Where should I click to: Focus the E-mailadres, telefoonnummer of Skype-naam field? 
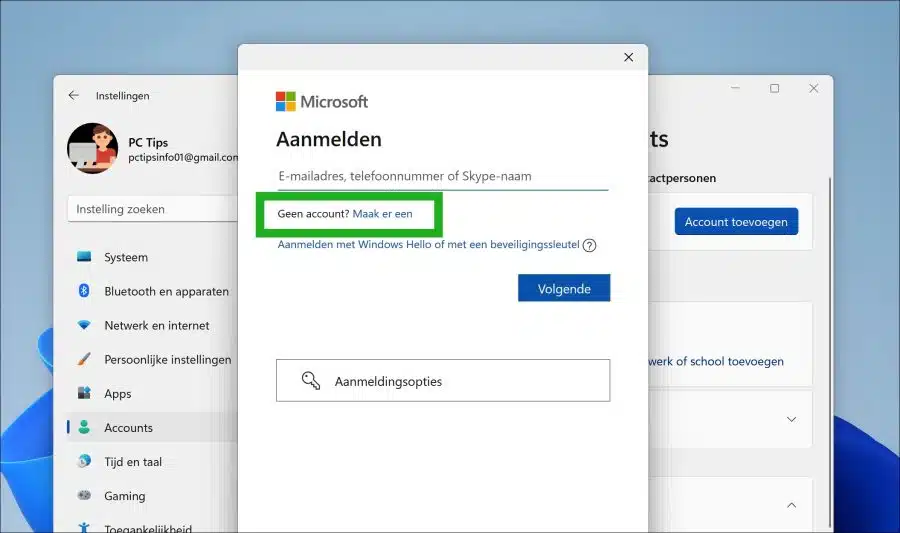point(443,176)
